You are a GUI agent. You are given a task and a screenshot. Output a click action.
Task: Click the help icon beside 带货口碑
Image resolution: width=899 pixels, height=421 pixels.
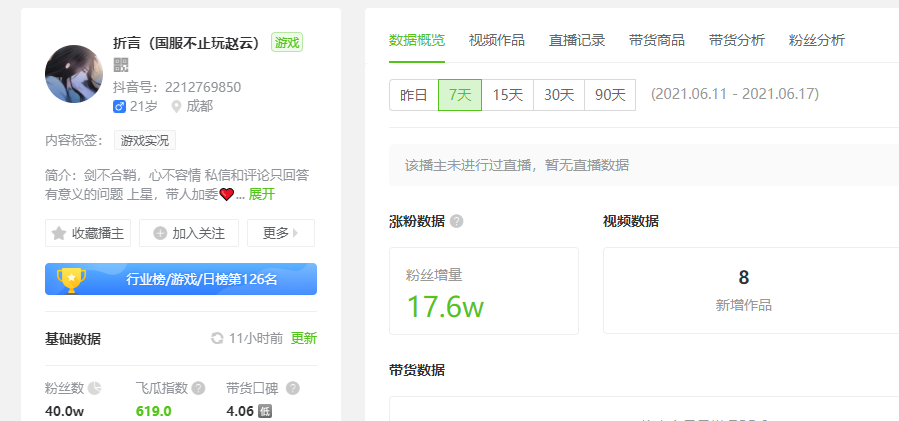(292, 388)
